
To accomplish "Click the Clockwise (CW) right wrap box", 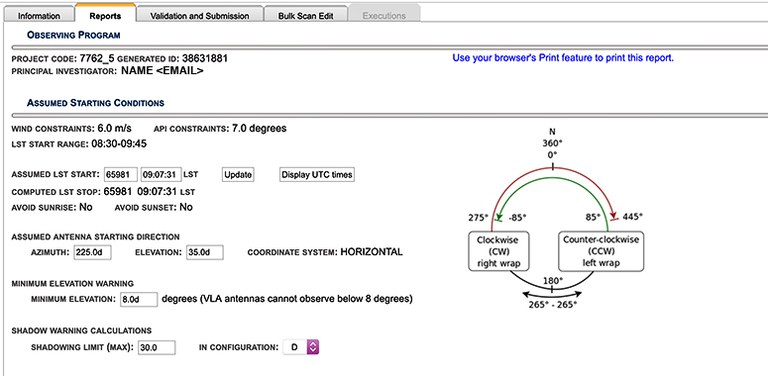I will (499, 252).
